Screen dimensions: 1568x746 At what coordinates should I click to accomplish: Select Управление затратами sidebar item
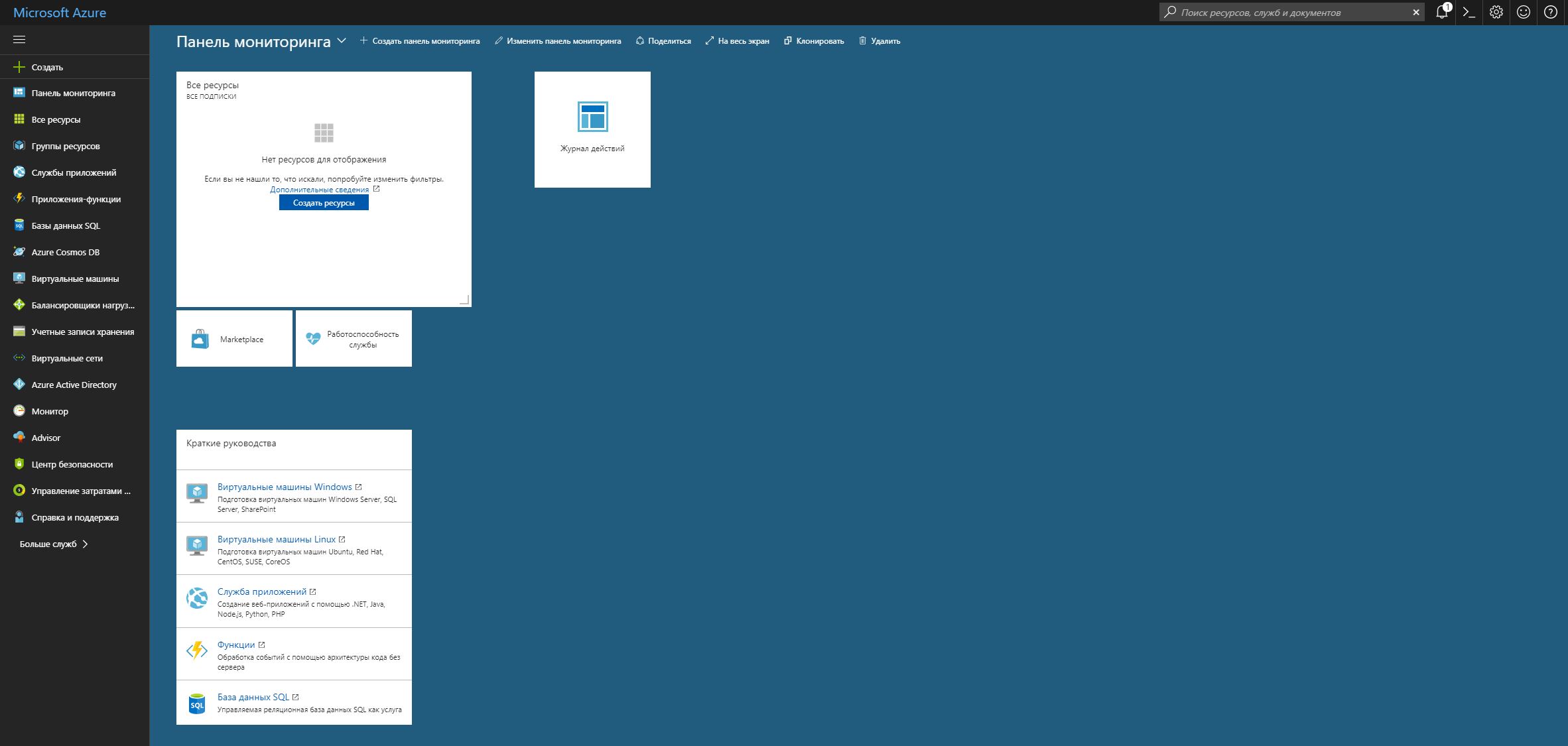click(x=74, y=490)
